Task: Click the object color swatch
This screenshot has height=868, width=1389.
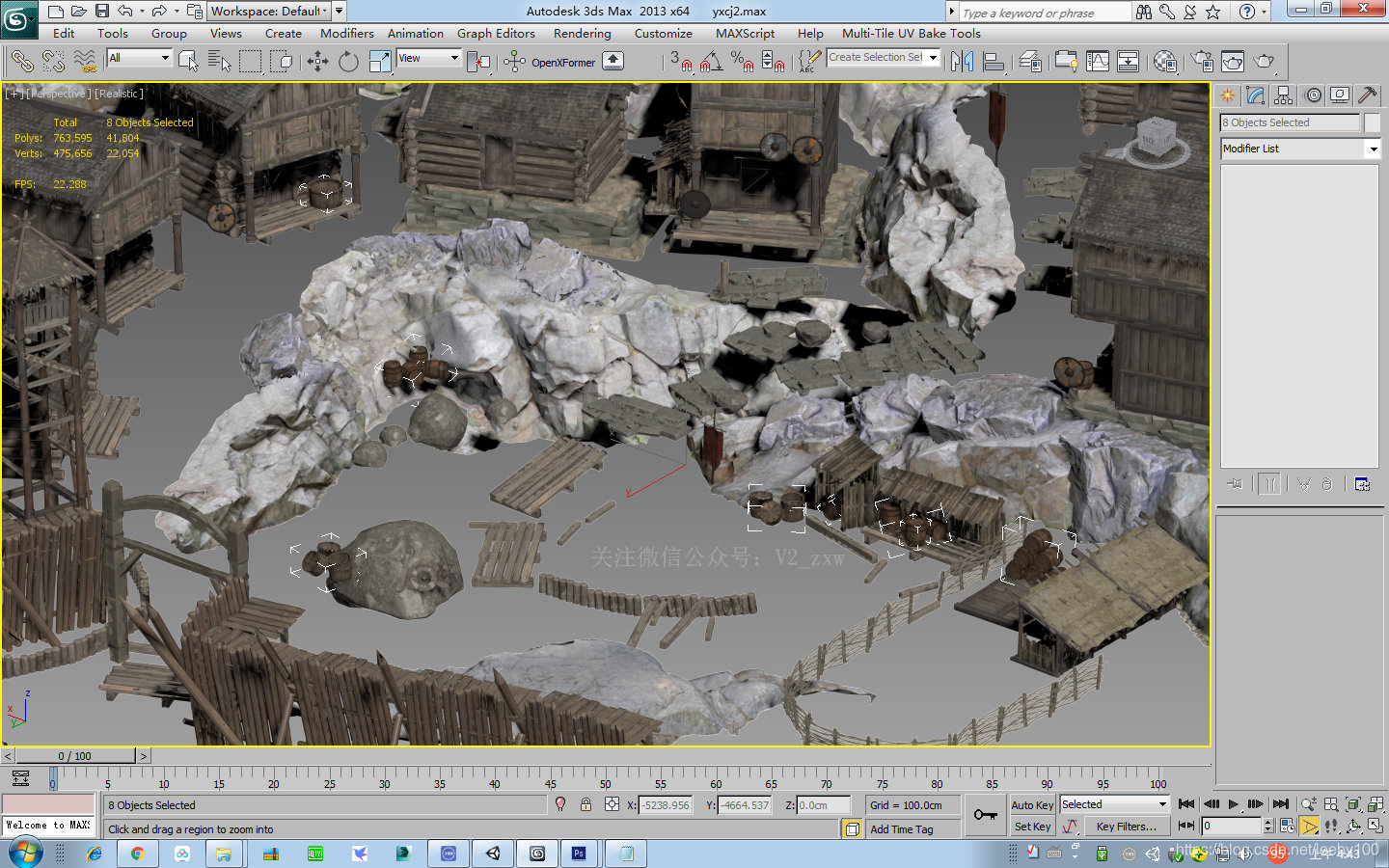Action: (x=1373, y=122)
